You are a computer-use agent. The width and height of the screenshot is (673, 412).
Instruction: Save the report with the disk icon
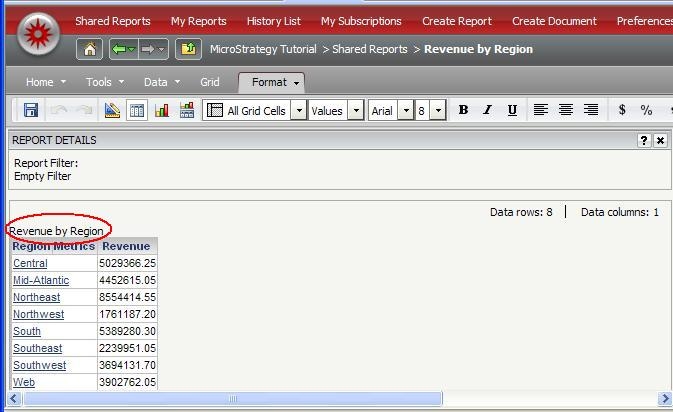click(x=30, y=110)
